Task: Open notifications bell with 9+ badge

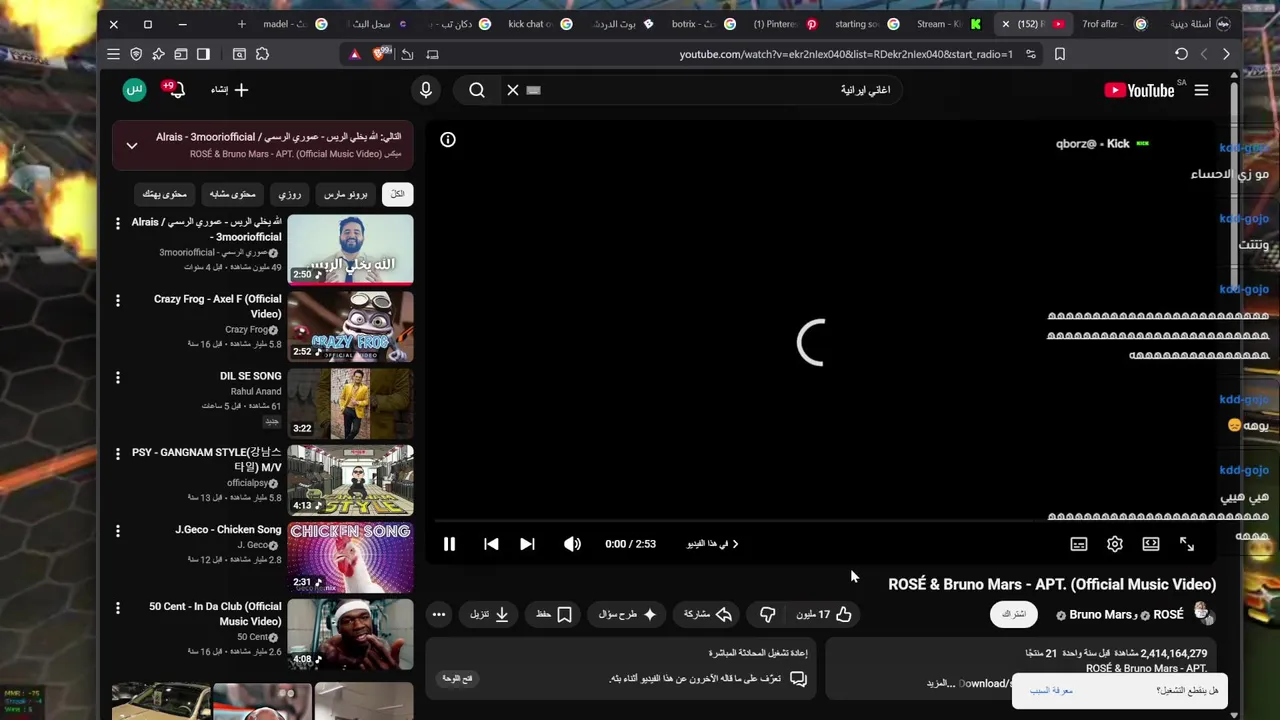Action: 176,90
